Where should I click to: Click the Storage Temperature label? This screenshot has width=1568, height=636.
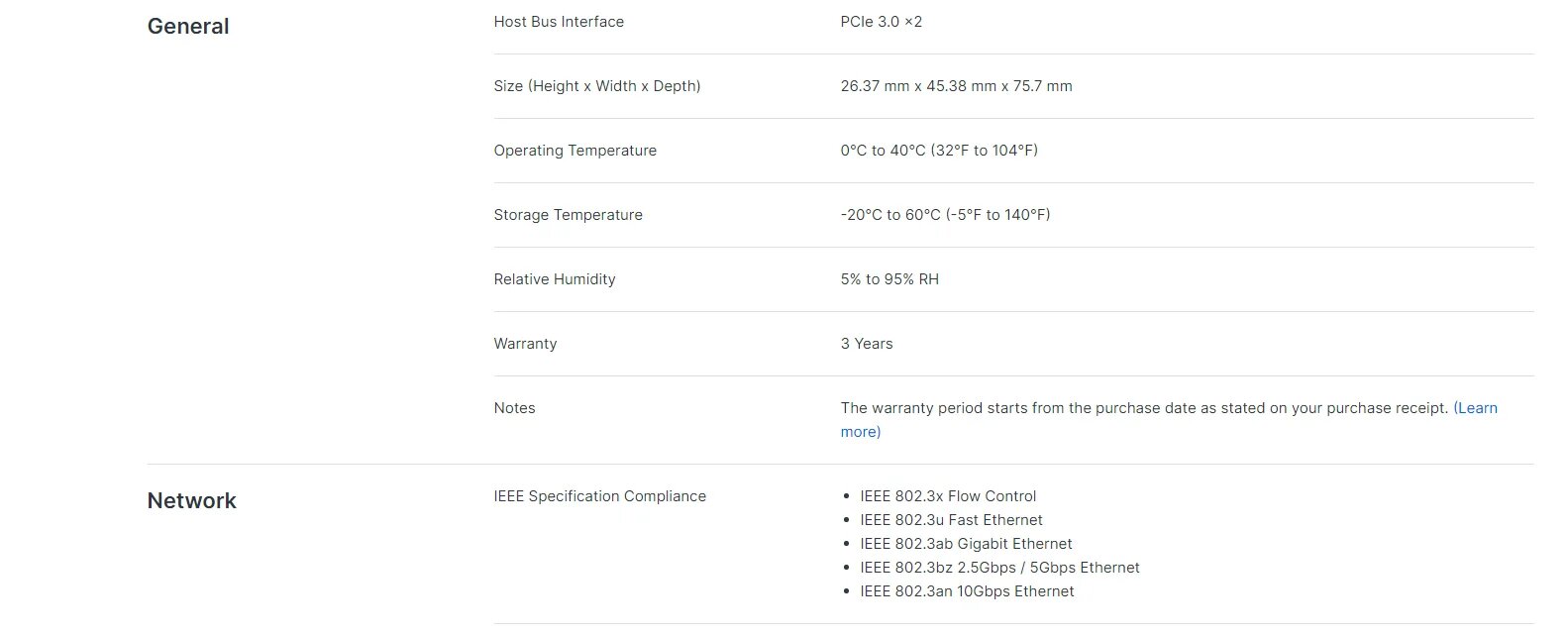pos(568,215)
